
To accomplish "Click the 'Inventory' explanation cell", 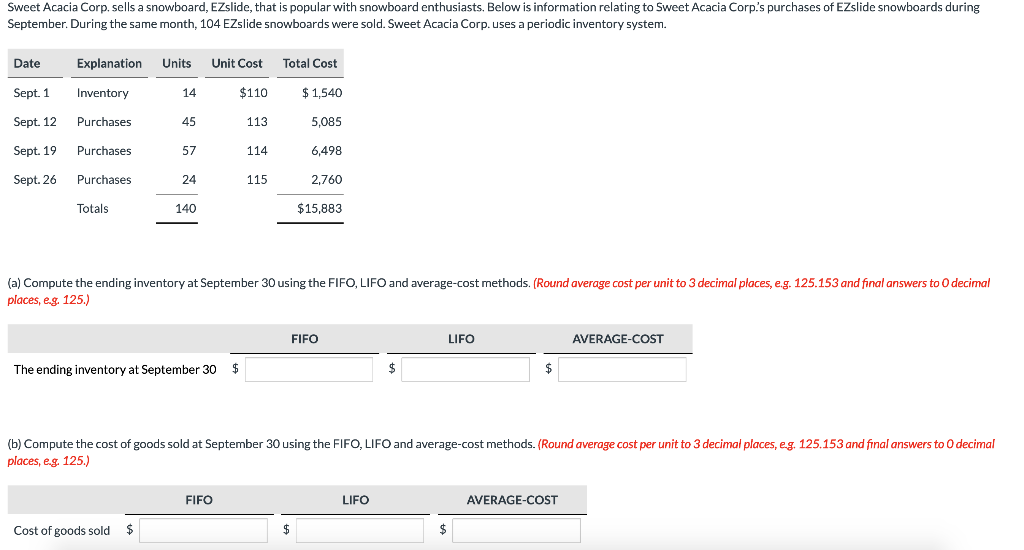I will 103,93.
